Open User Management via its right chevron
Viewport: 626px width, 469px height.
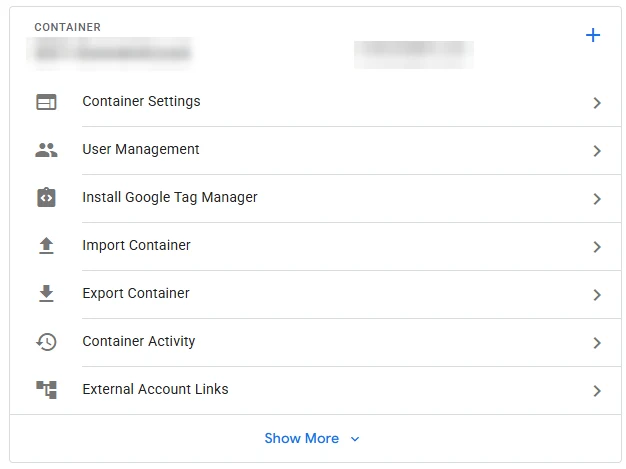pos(597,151)
